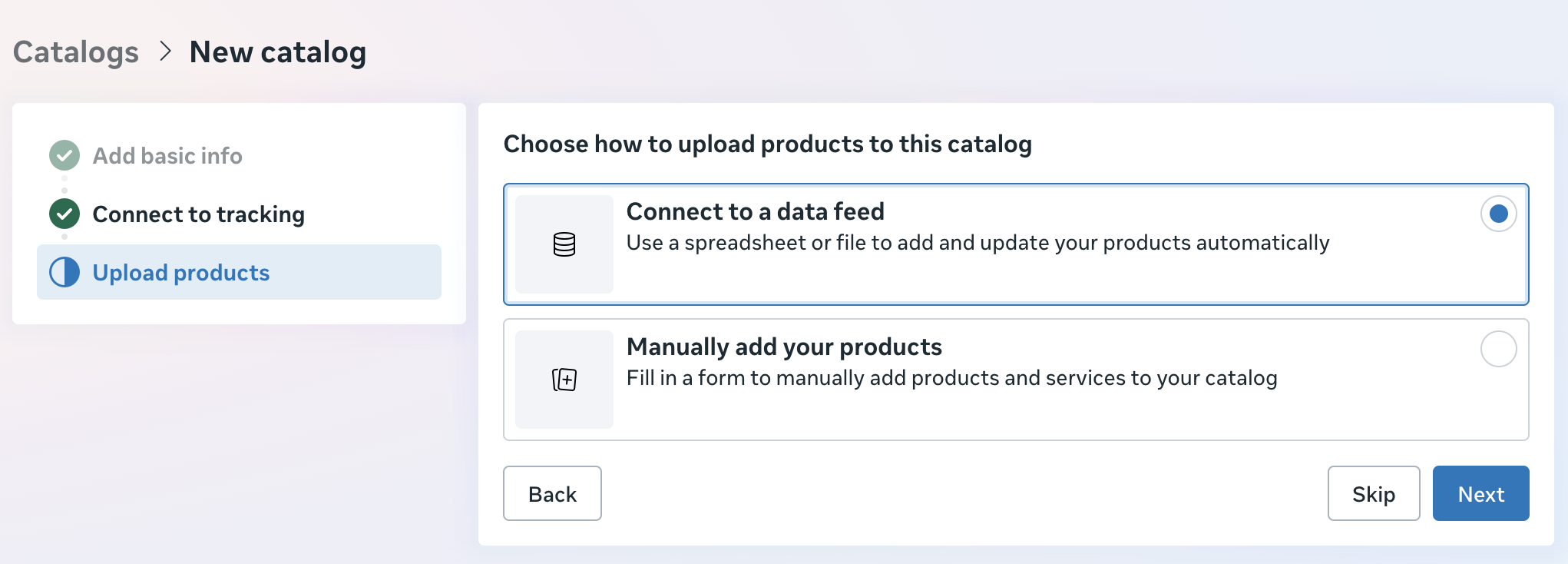The height and width of the screenshot is (564, 1568).
Task: Click the manual add products plus icon
Action: (x=564, y=380)
